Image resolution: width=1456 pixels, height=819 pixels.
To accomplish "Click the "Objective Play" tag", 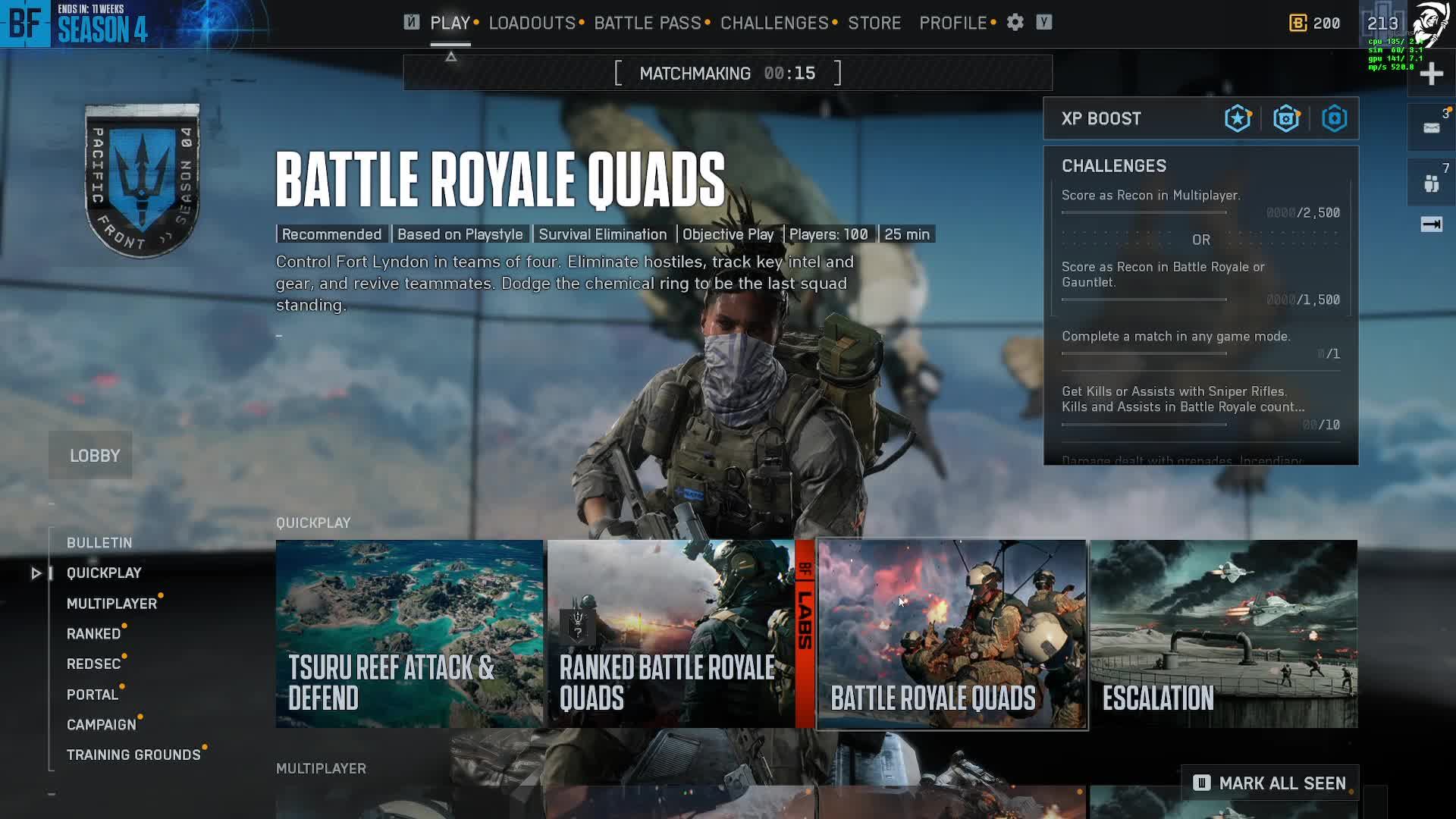I will (x=728, y=234).
